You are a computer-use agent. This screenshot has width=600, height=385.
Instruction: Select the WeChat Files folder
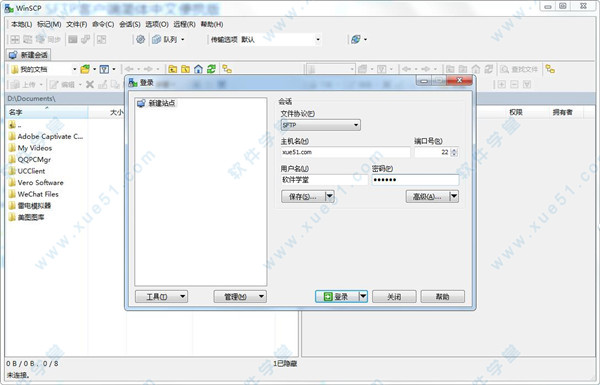[x=33, y=194]
